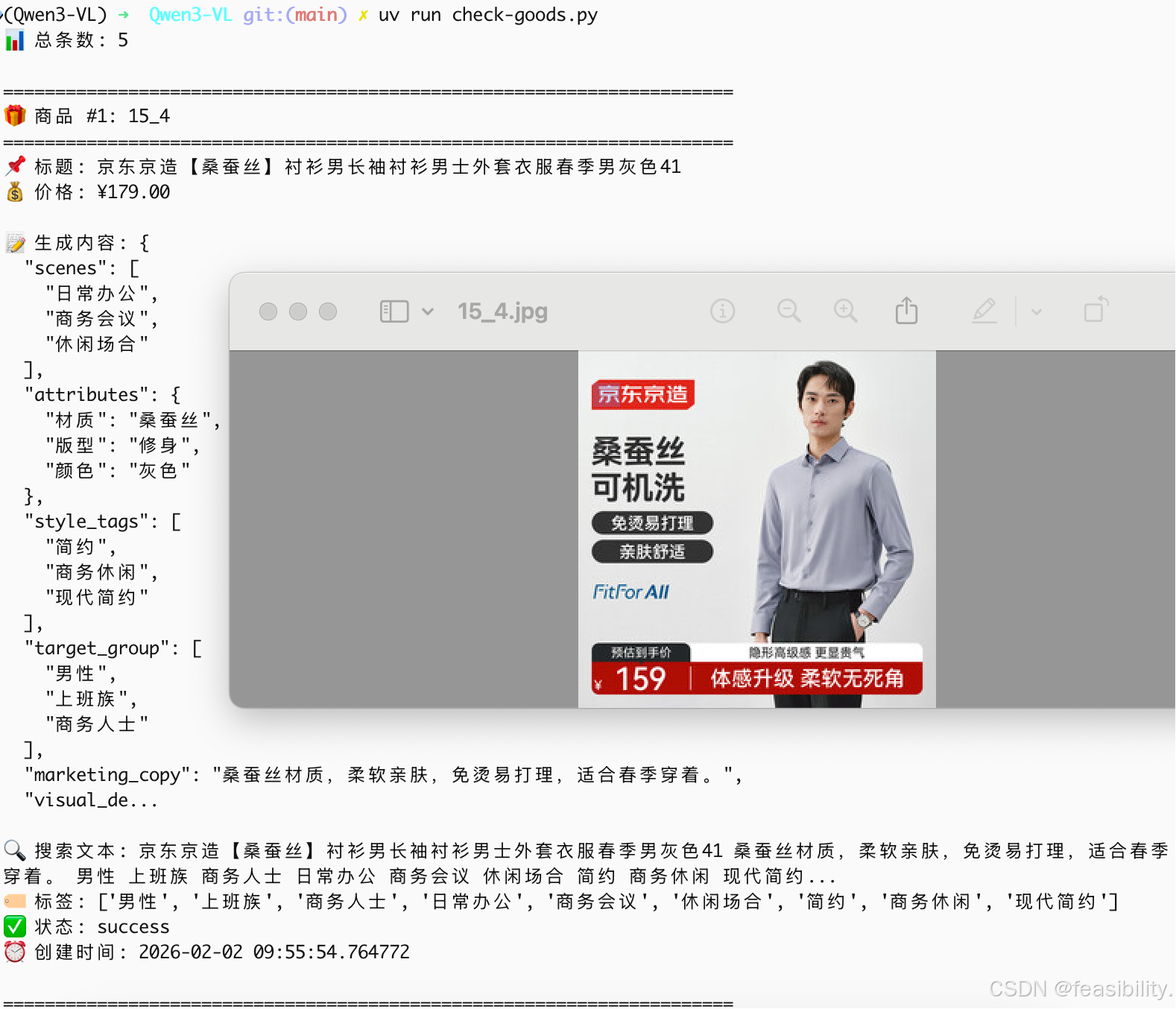The height and width of the screenshot is (1009, 1176).
Task: Show the image info inspector
Action: point(722,311)
